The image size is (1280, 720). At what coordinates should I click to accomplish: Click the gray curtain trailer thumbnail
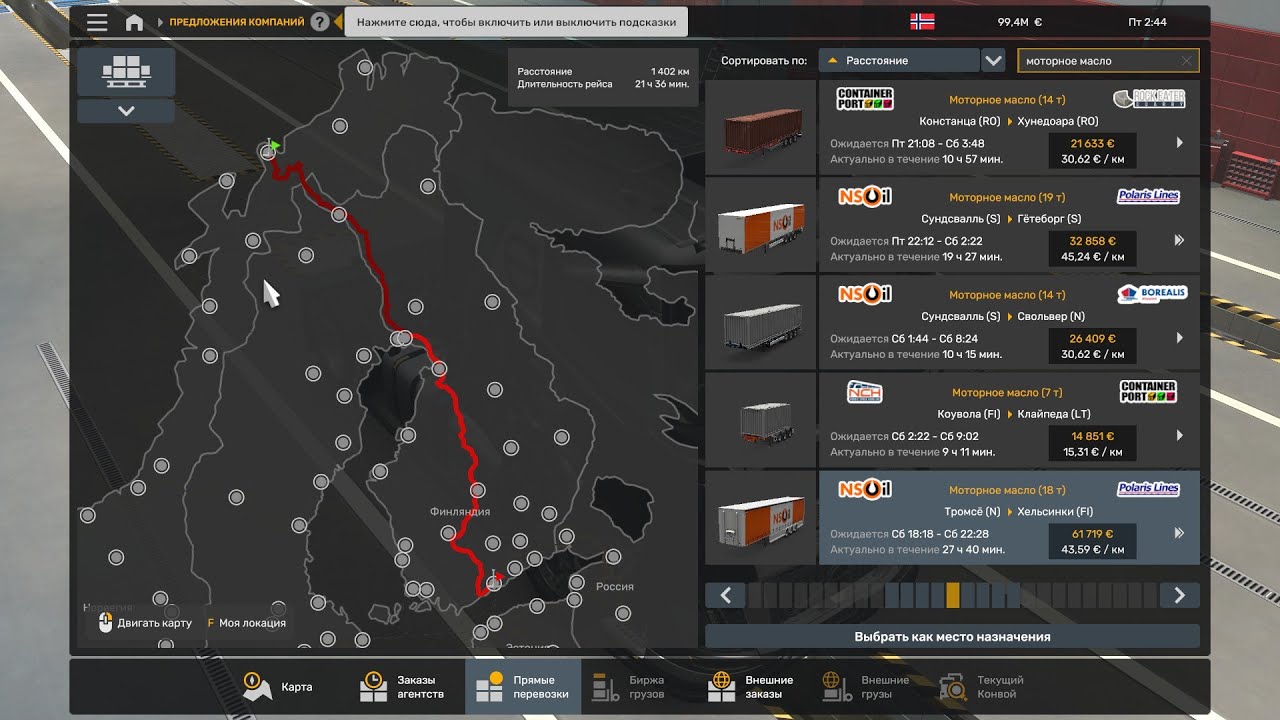(760, 322)
